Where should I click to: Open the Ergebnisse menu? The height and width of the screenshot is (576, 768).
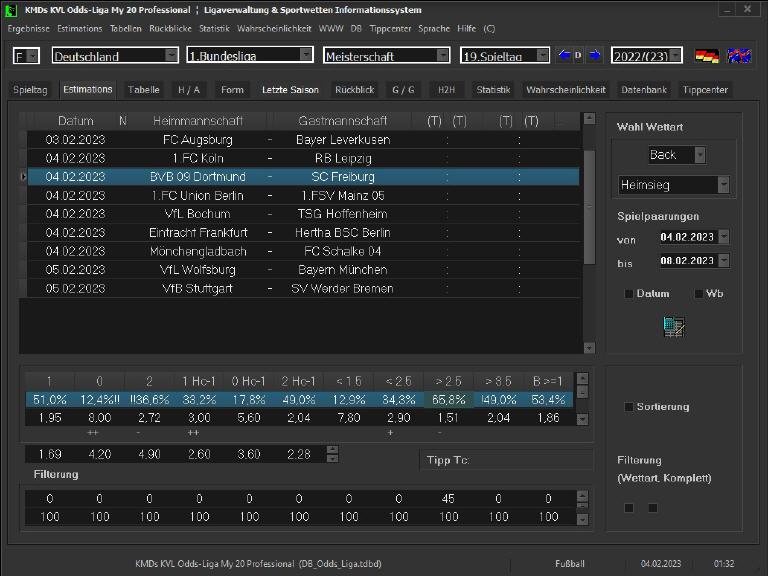[x=28, y=28]
